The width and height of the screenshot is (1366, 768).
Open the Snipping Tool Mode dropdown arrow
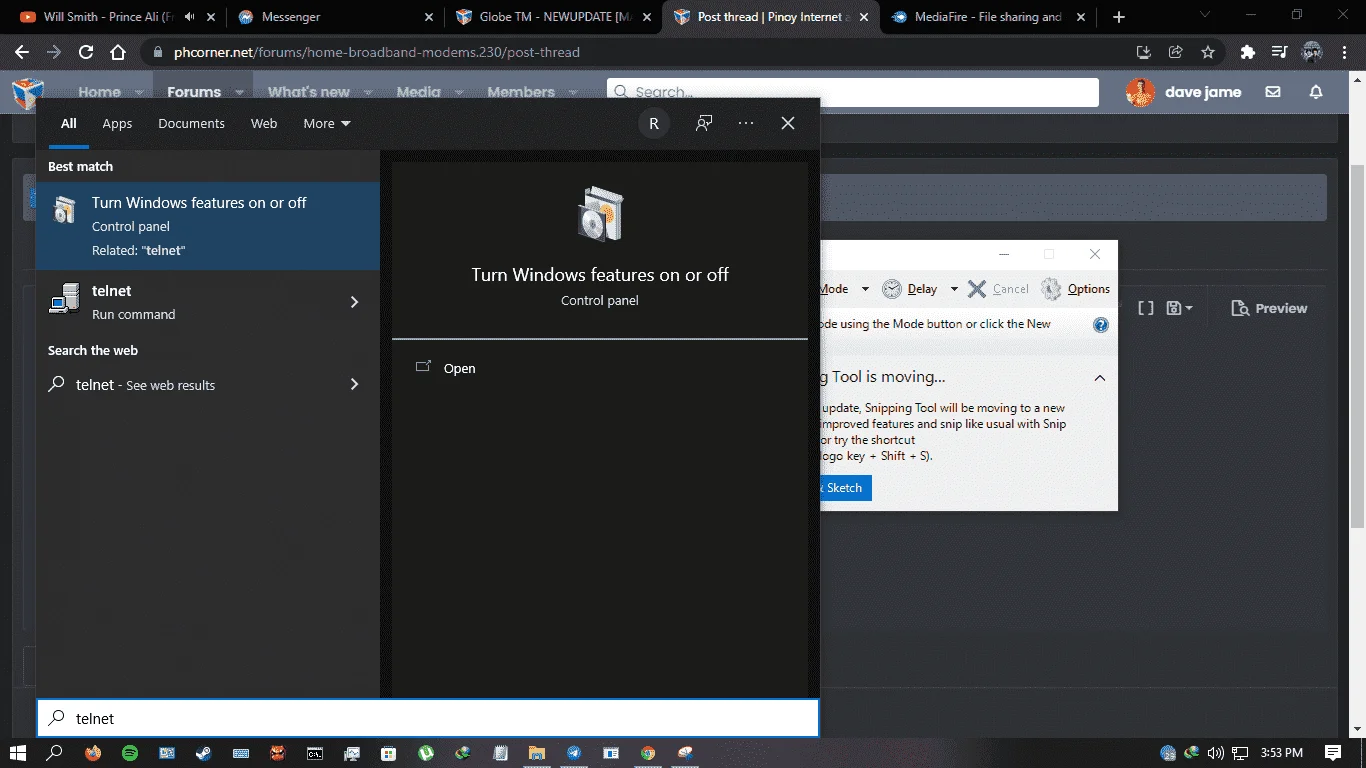click(865, 289)
